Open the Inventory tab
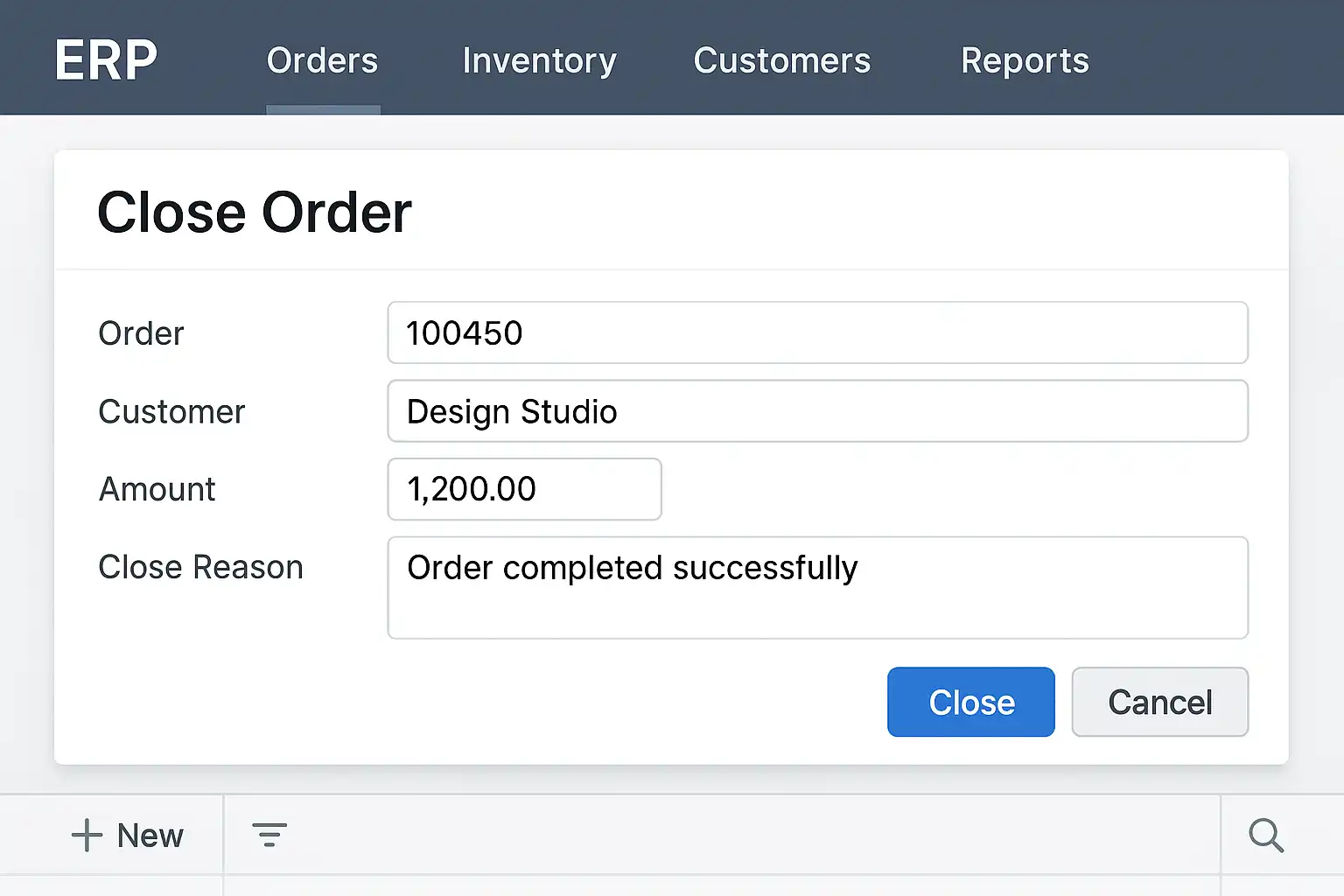The height and width of the screenshot is (896, 1344). pos(539,61)
